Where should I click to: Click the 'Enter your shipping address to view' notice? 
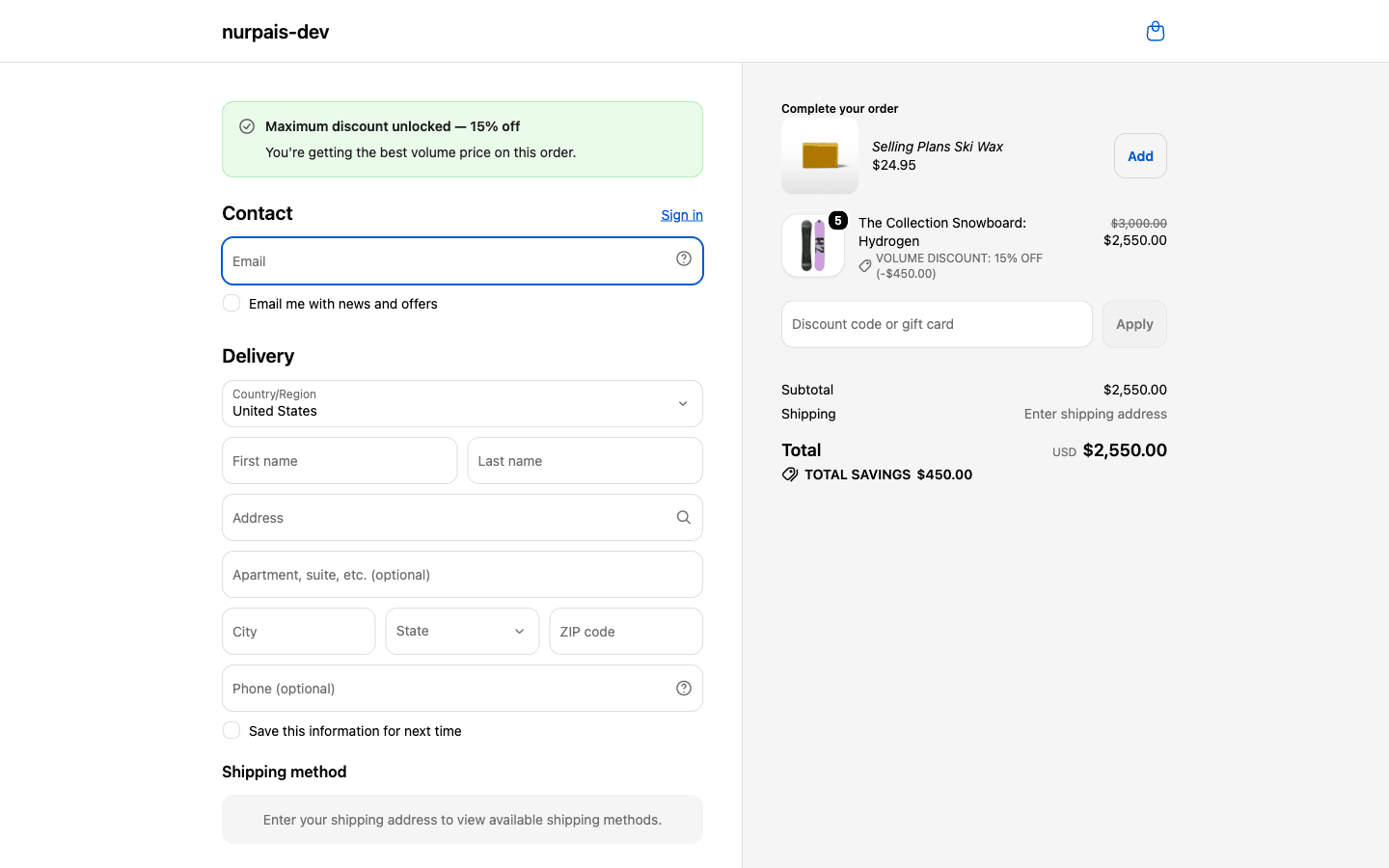pos(462,820)
